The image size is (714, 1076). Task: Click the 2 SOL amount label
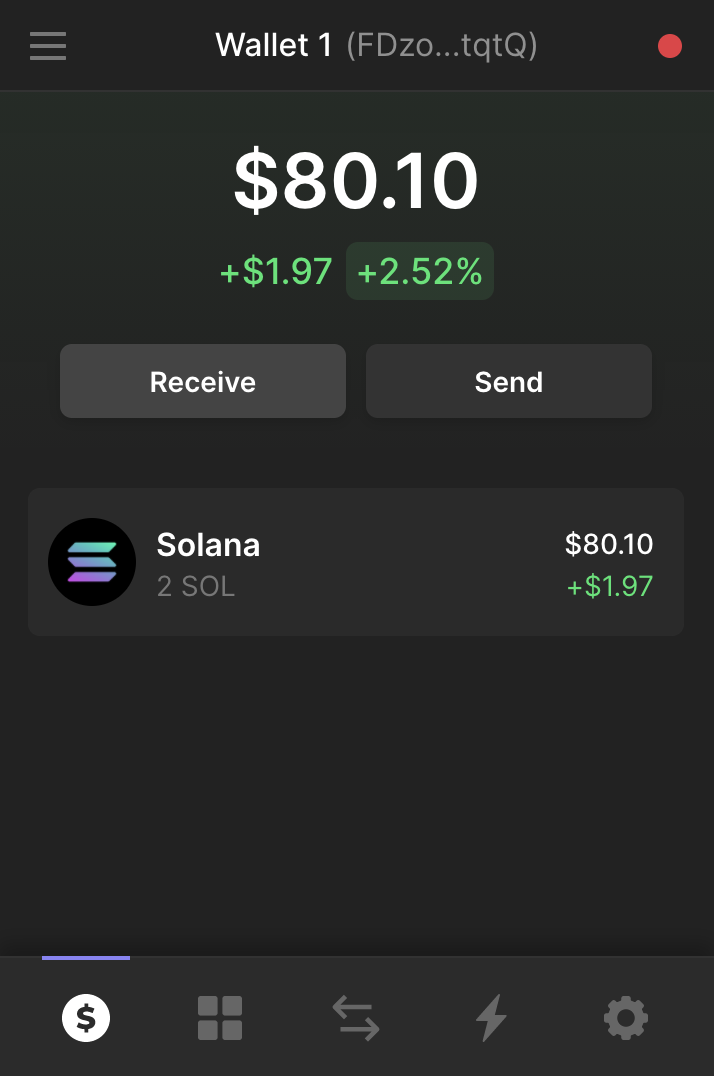coord(196,586)
